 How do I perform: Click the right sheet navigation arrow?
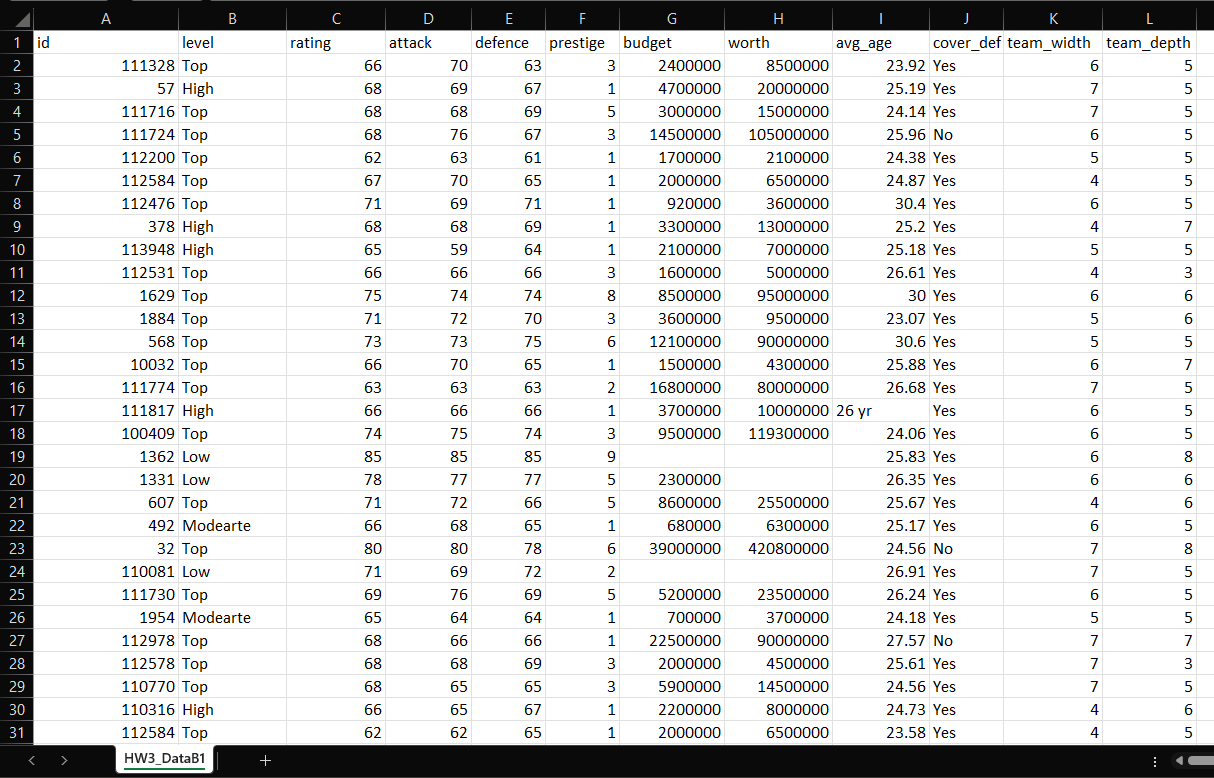coord(63,760)
